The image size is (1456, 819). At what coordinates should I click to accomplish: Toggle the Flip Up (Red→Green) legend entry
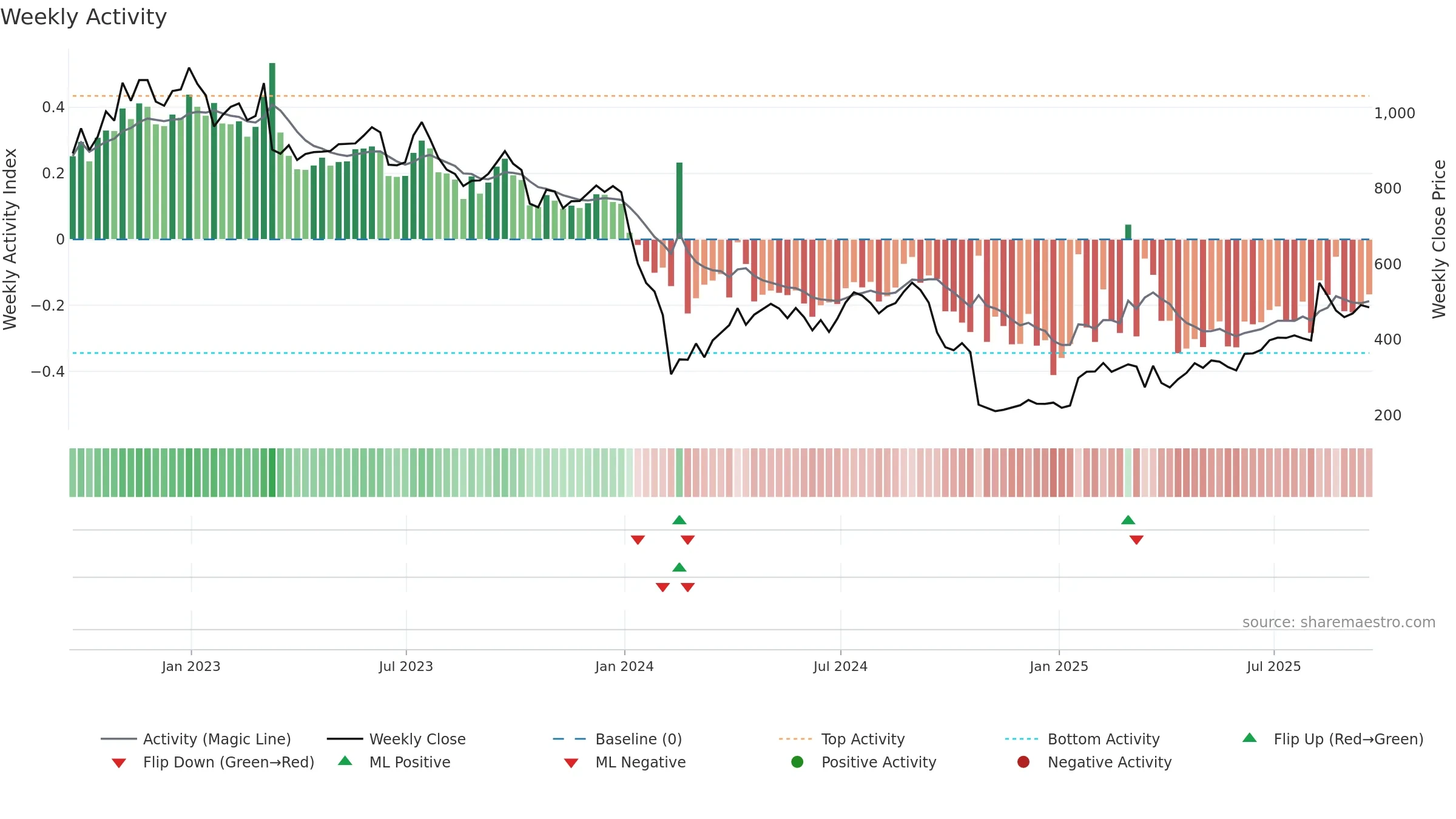coord(1332,739)
